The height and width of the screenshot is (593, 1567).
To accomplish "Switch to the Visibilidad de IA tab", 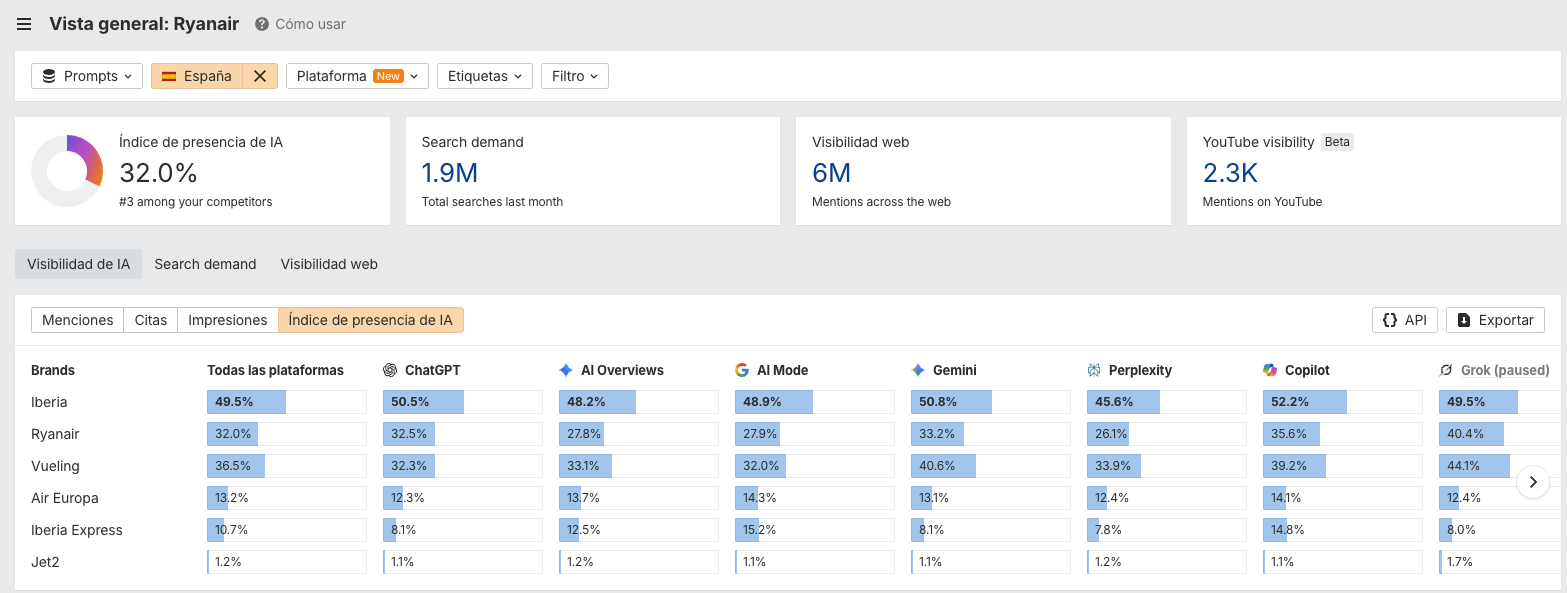I will pyautogui.click(x=78, y=264).
